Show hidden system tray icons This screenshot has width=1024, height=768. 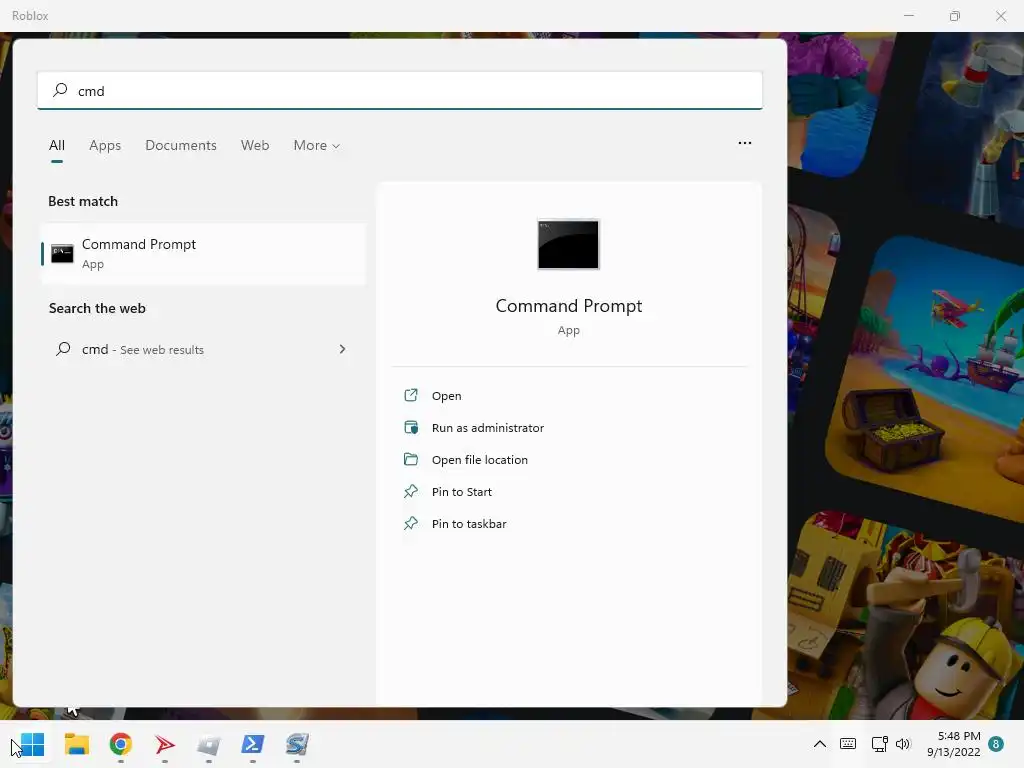820,744
